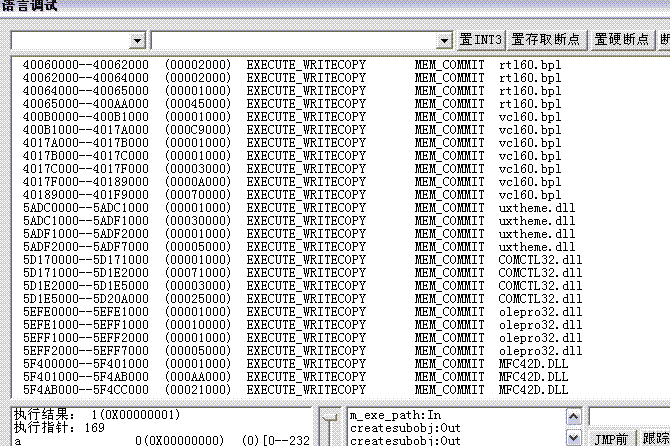Click the down arrow of the output log scrollbar
670x446 pixels.
pyautogui.click(x=573, y=438)
